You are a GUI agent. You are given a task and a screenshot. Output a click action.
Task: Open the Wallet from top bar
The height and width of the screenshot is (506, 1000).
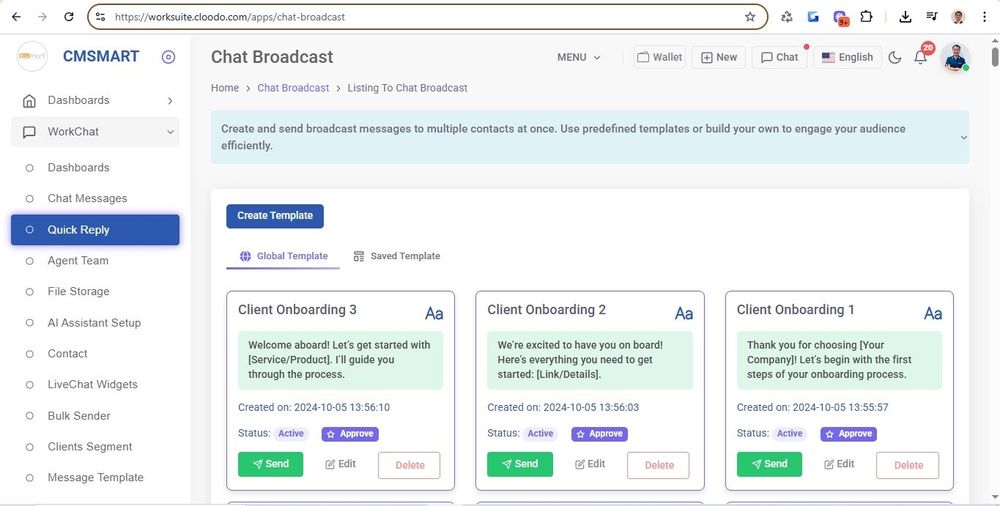660,57
